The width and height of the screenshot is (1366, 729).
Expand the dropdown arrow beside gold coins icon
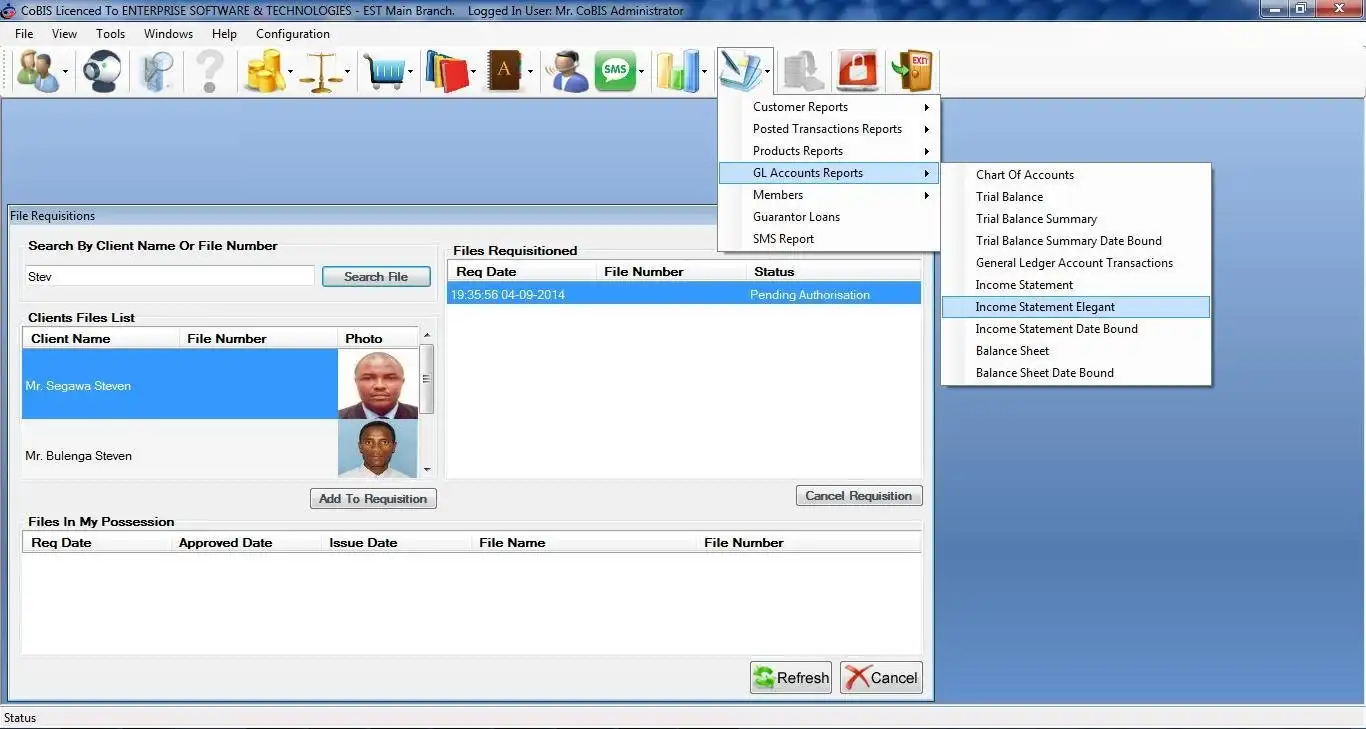click(290, 72)
